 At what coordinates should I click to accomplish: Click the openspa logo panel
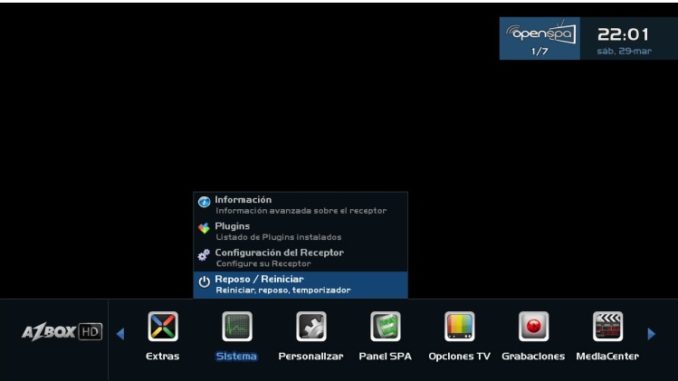pyautogui.click(x=540, y=38)
